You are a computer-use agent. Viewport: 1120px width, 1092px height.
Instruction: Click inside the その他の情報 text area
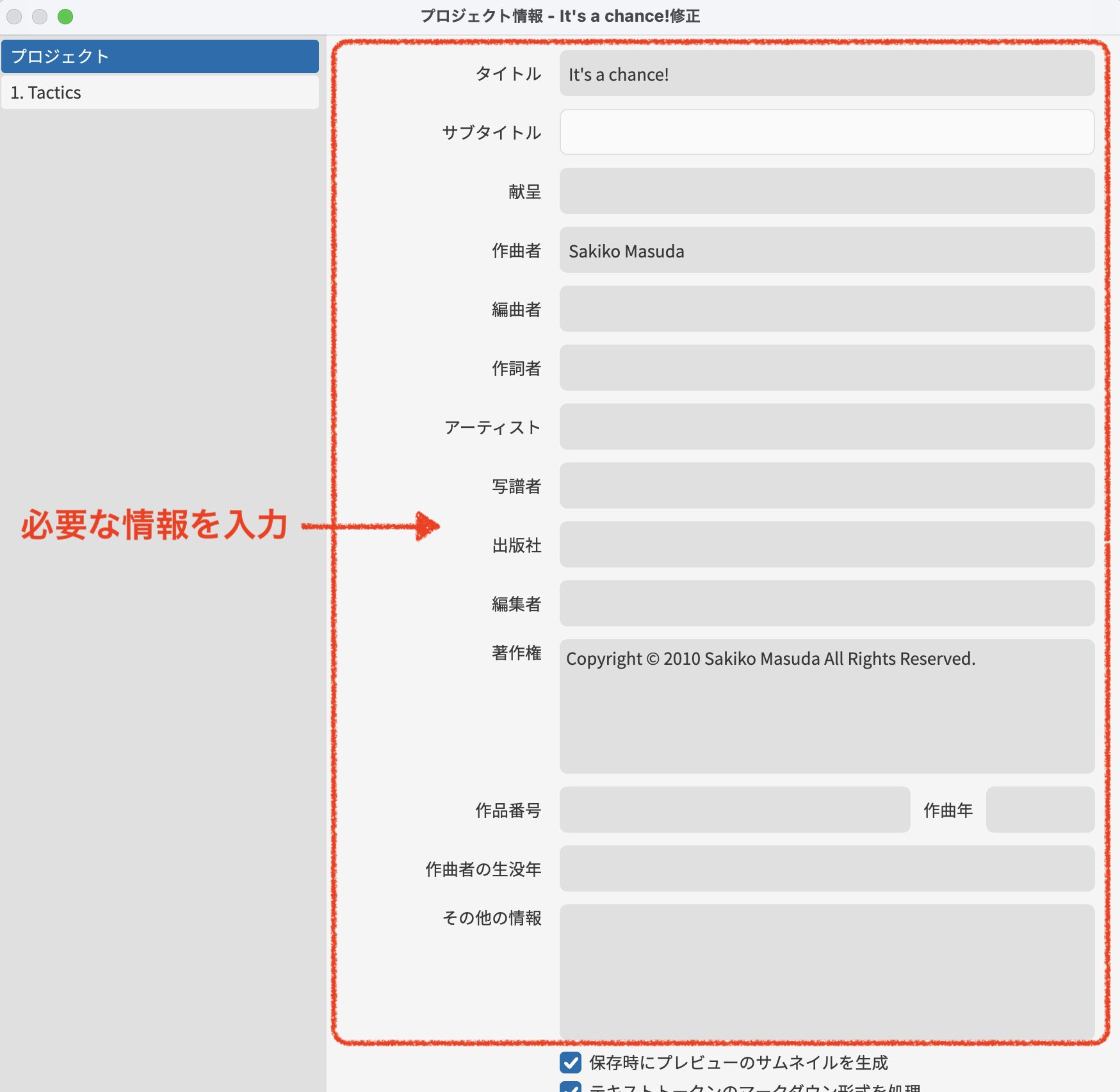click(826, 970)
